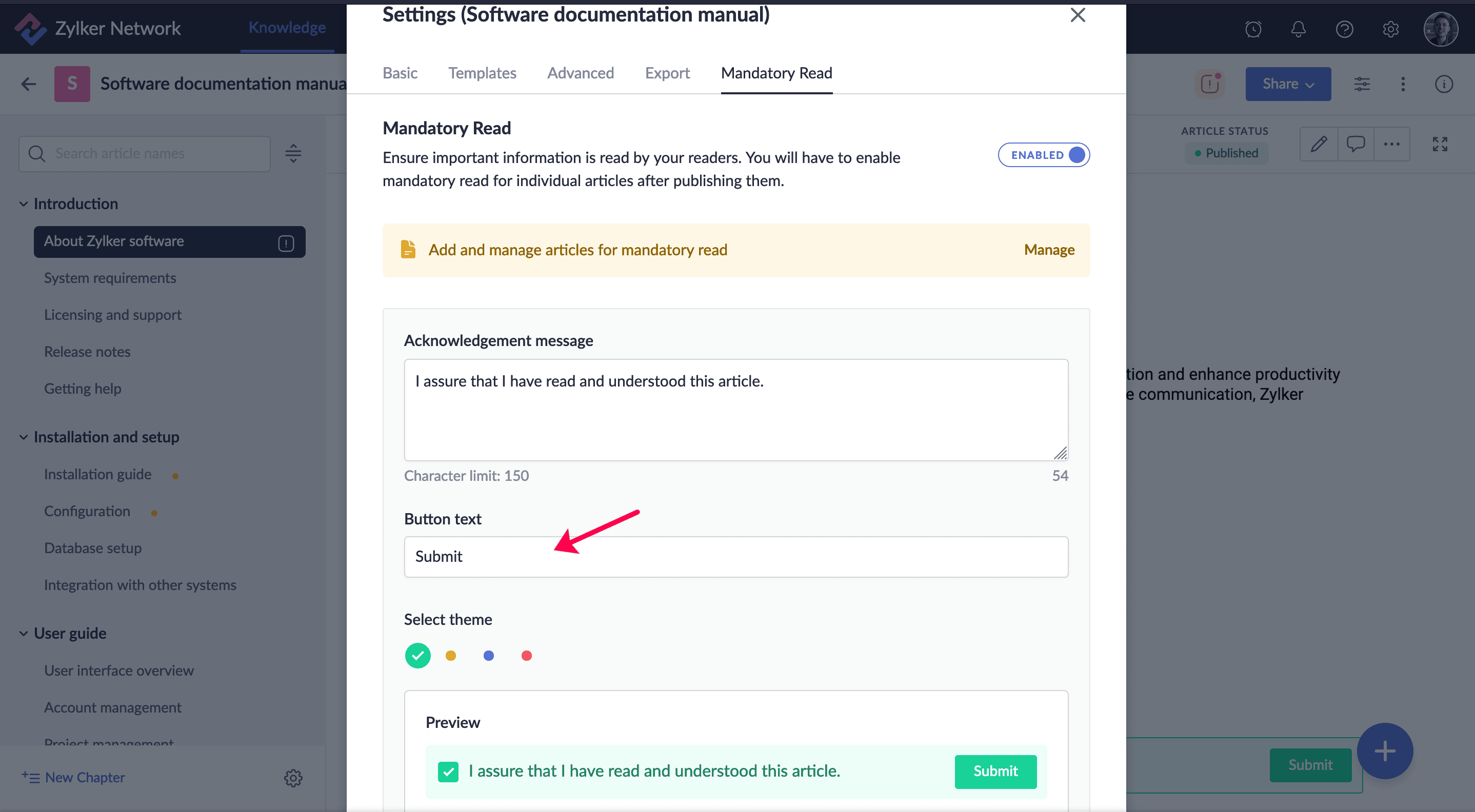Open the manual settings sliders icon
The image size is (1475, 812).
[1362, 84]
